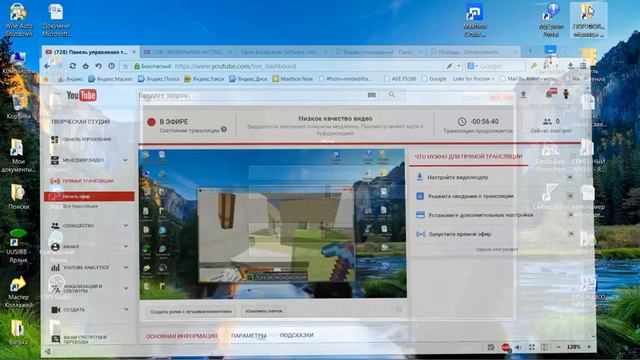Image resolution: width=640 pixels, height=360 pixels.
Task: Click the red ad-block icon in the status bar
Action: click(x=506, y=347)
